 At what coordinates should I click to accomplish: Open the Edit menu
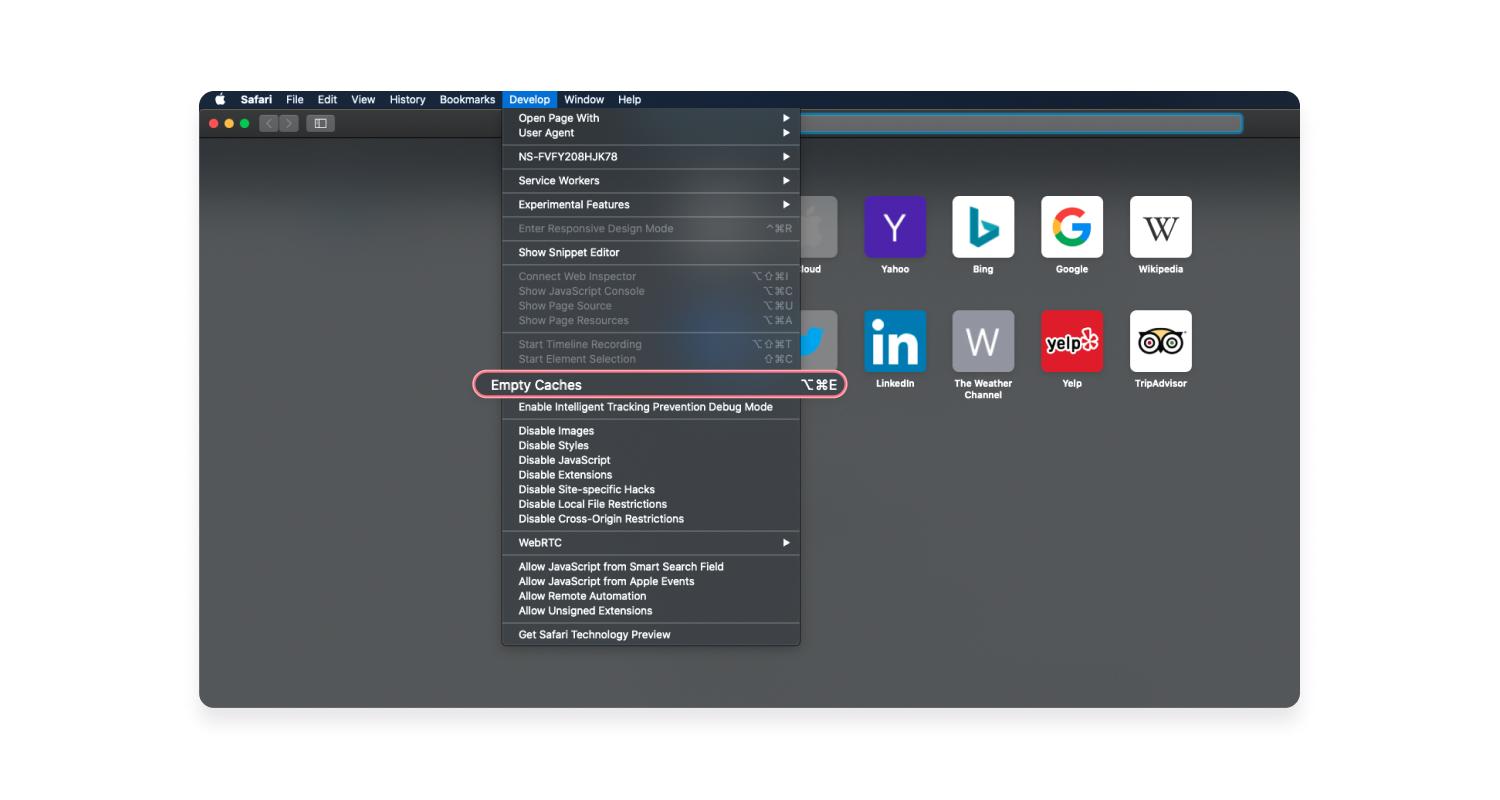327,99
